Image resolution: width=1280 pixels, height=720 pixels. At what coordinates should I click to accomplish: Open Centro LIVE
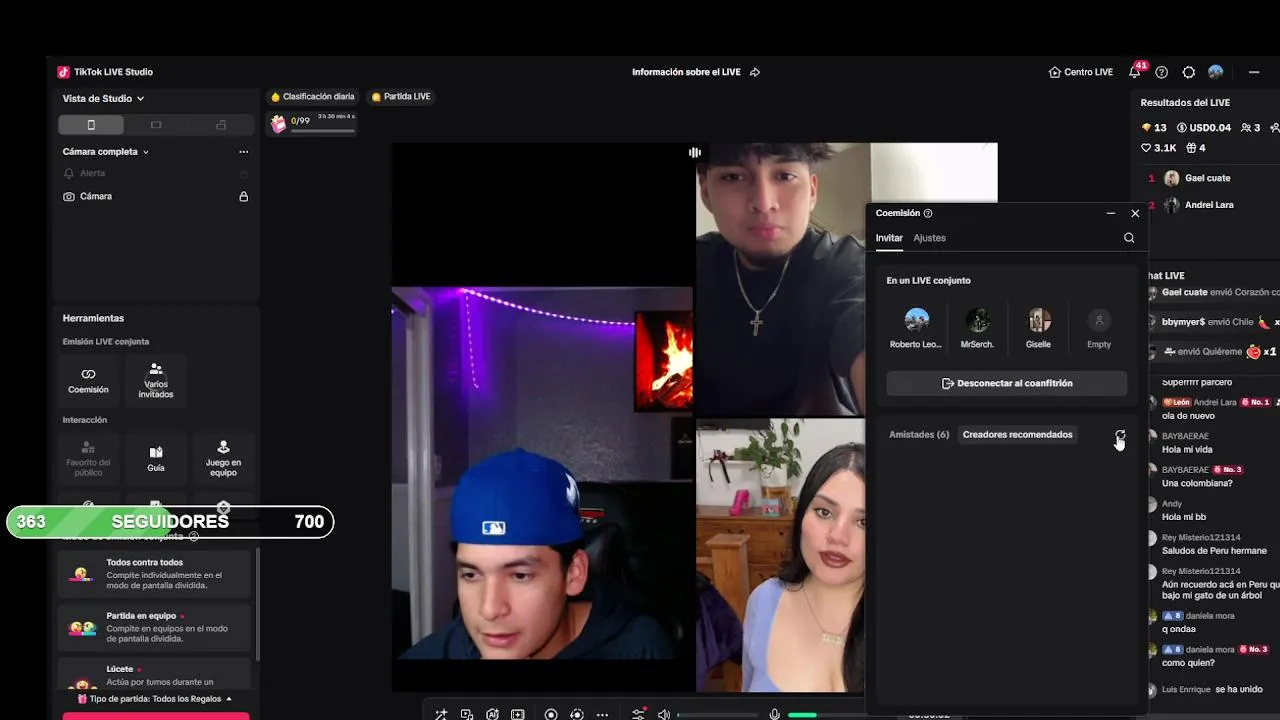tap(1081, 72)
